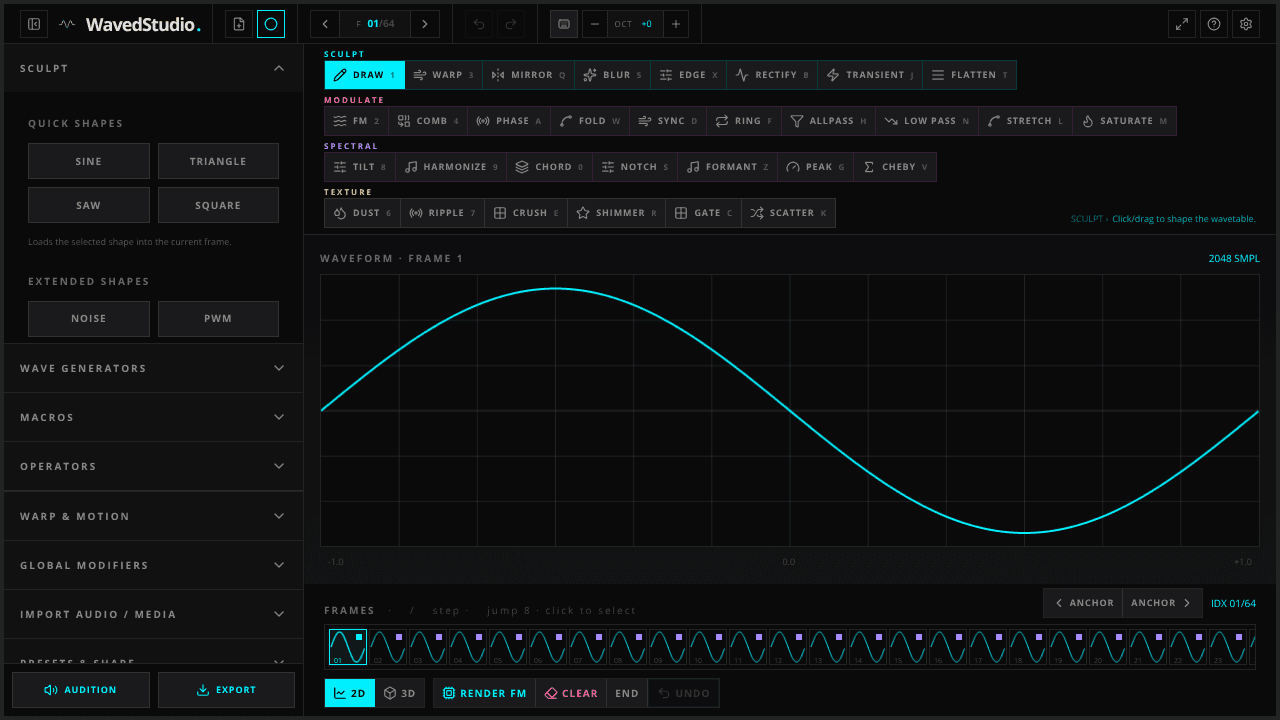Select the Notch tool
Image resolution: width=1280 pixels, height=720 pixels.
[635, 167]
